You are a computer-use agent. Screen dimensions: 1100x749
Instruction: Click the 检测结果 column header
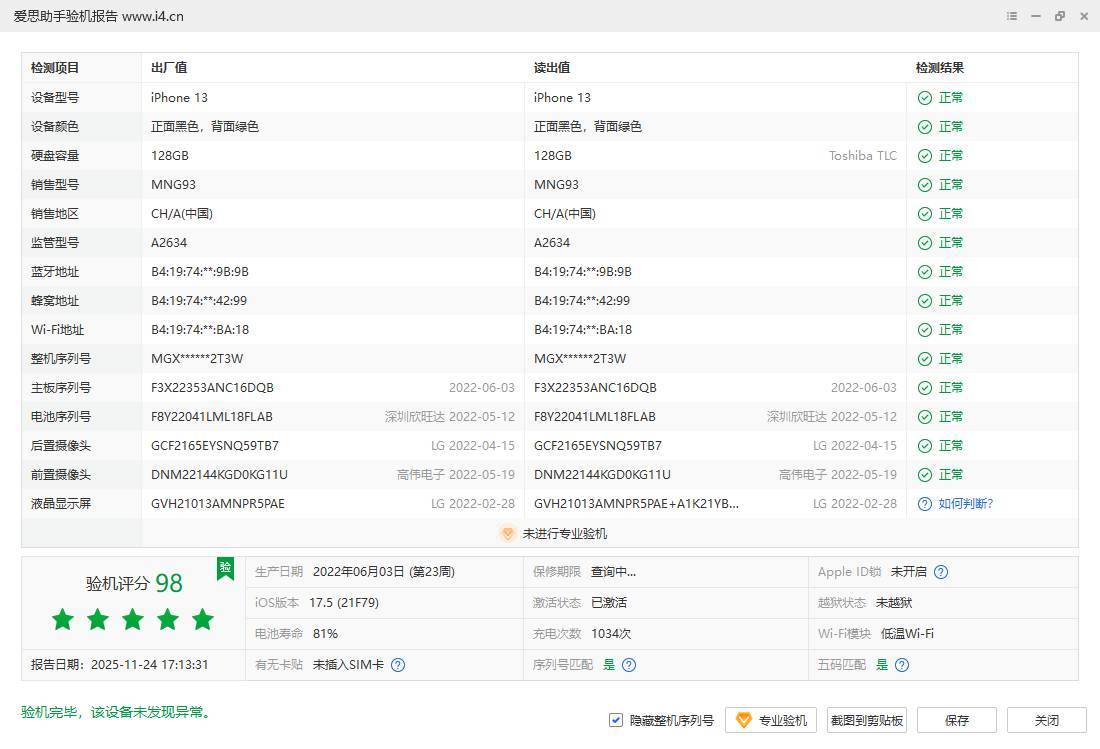[x=940, y=68]
